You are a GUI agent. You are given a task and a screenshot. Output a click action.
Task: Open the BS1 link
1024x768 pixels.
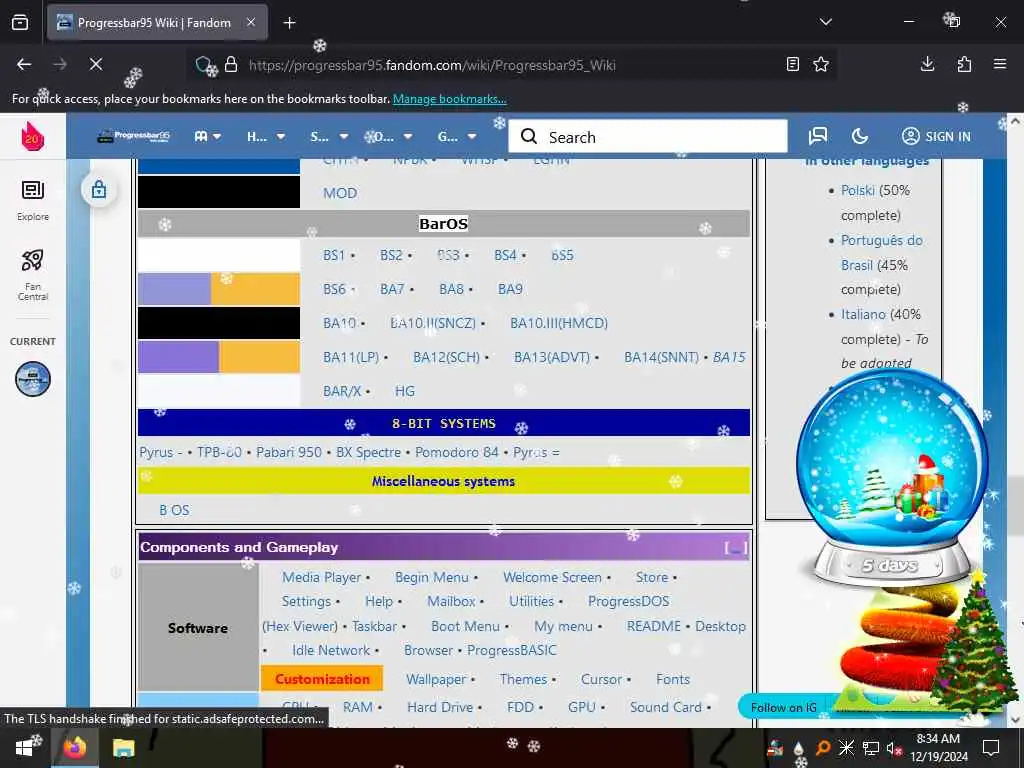(333, 255)
